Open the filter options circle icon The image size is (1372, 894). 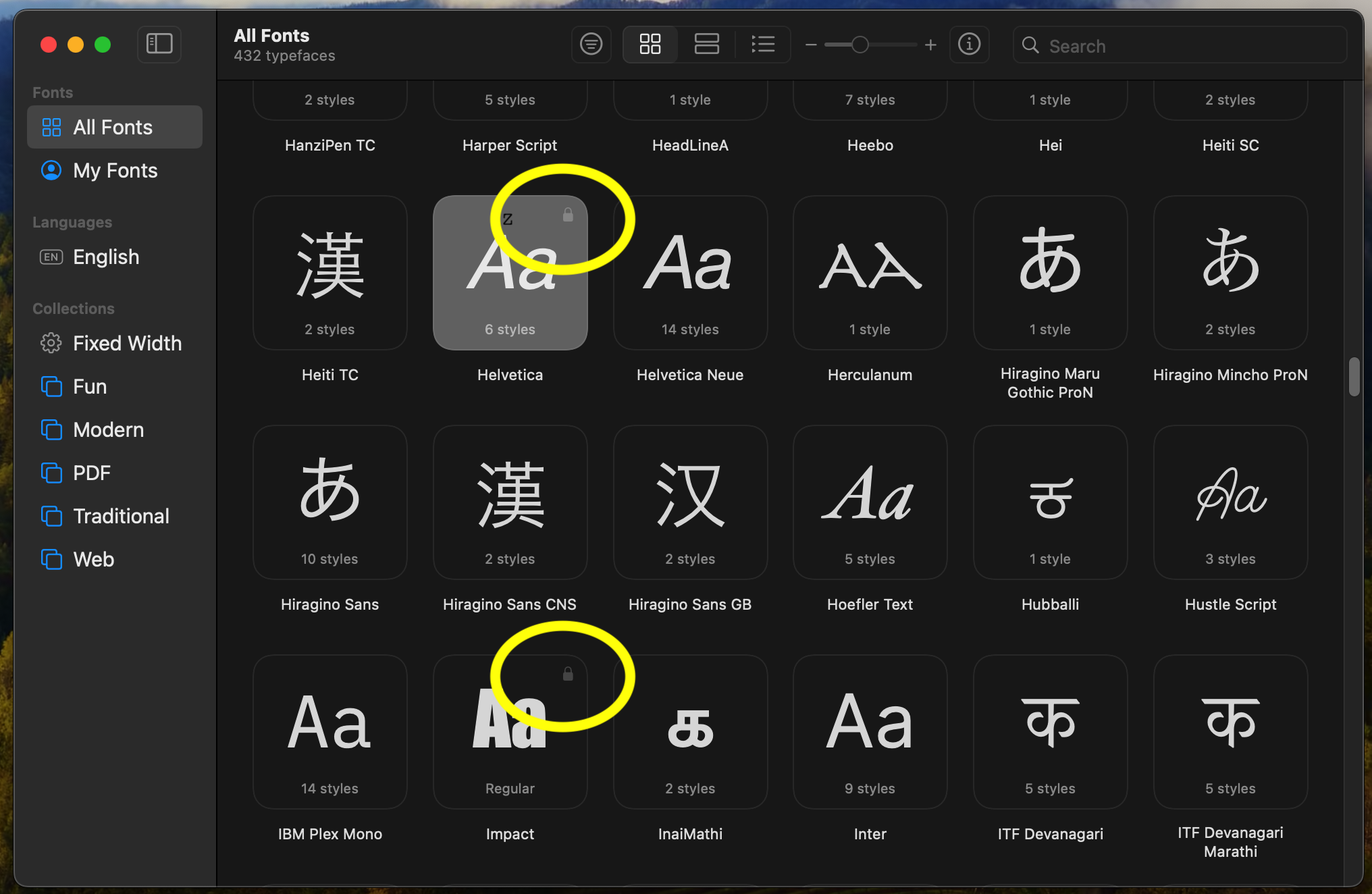pos(591,45)
